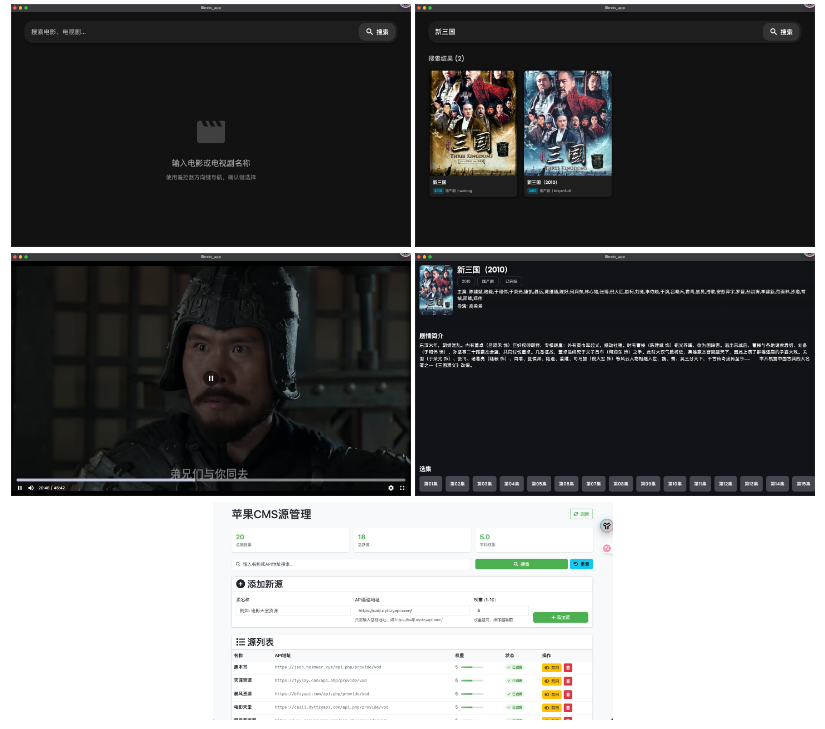Select episode 第05集
The image size is (825, 729).
(x=539, y=484)
